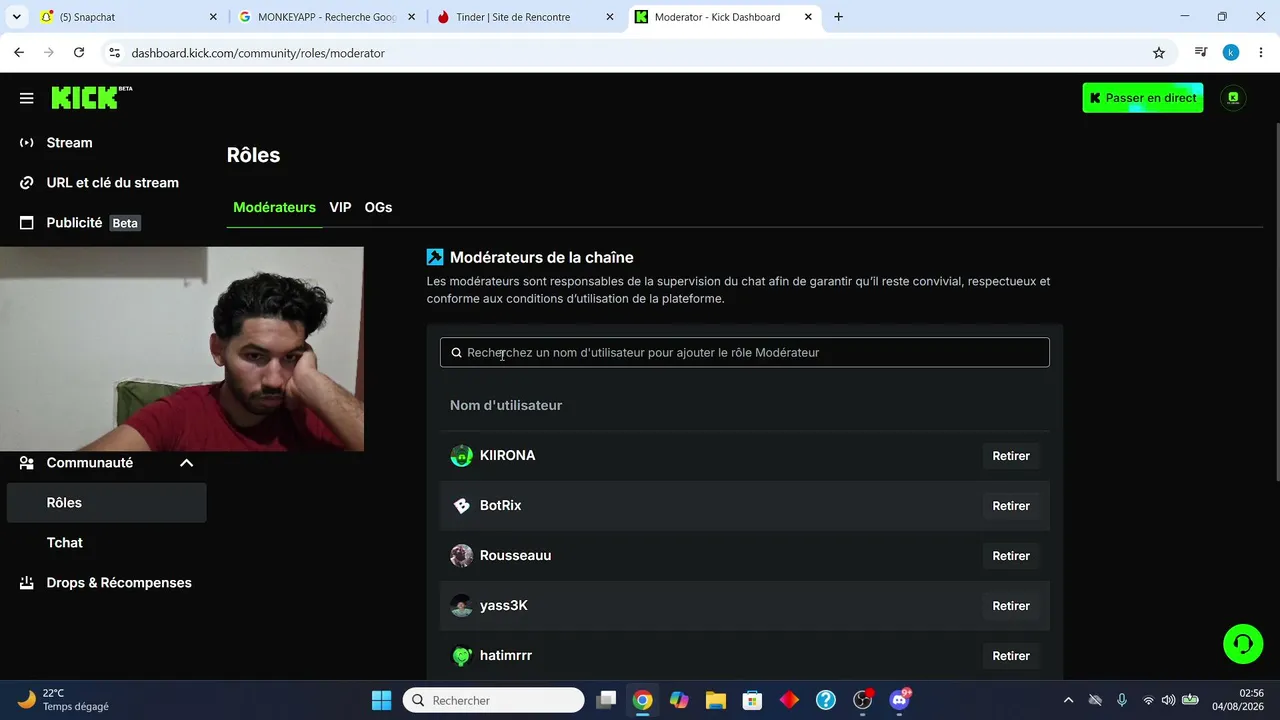Remove BotRix as moderator
Viewport: 1280px width, 720px height.
[1011, 506]
